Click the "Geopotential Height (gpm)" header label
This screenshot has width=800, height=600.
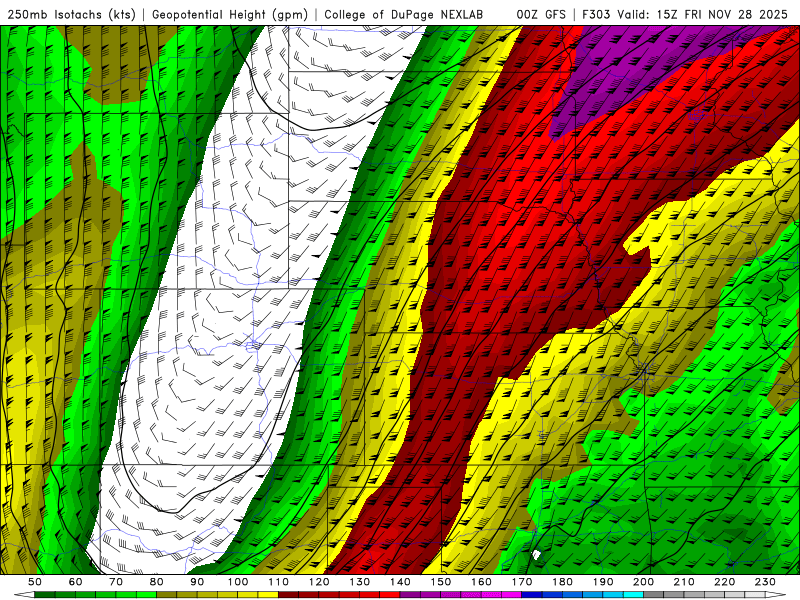(x=230, y=15)
